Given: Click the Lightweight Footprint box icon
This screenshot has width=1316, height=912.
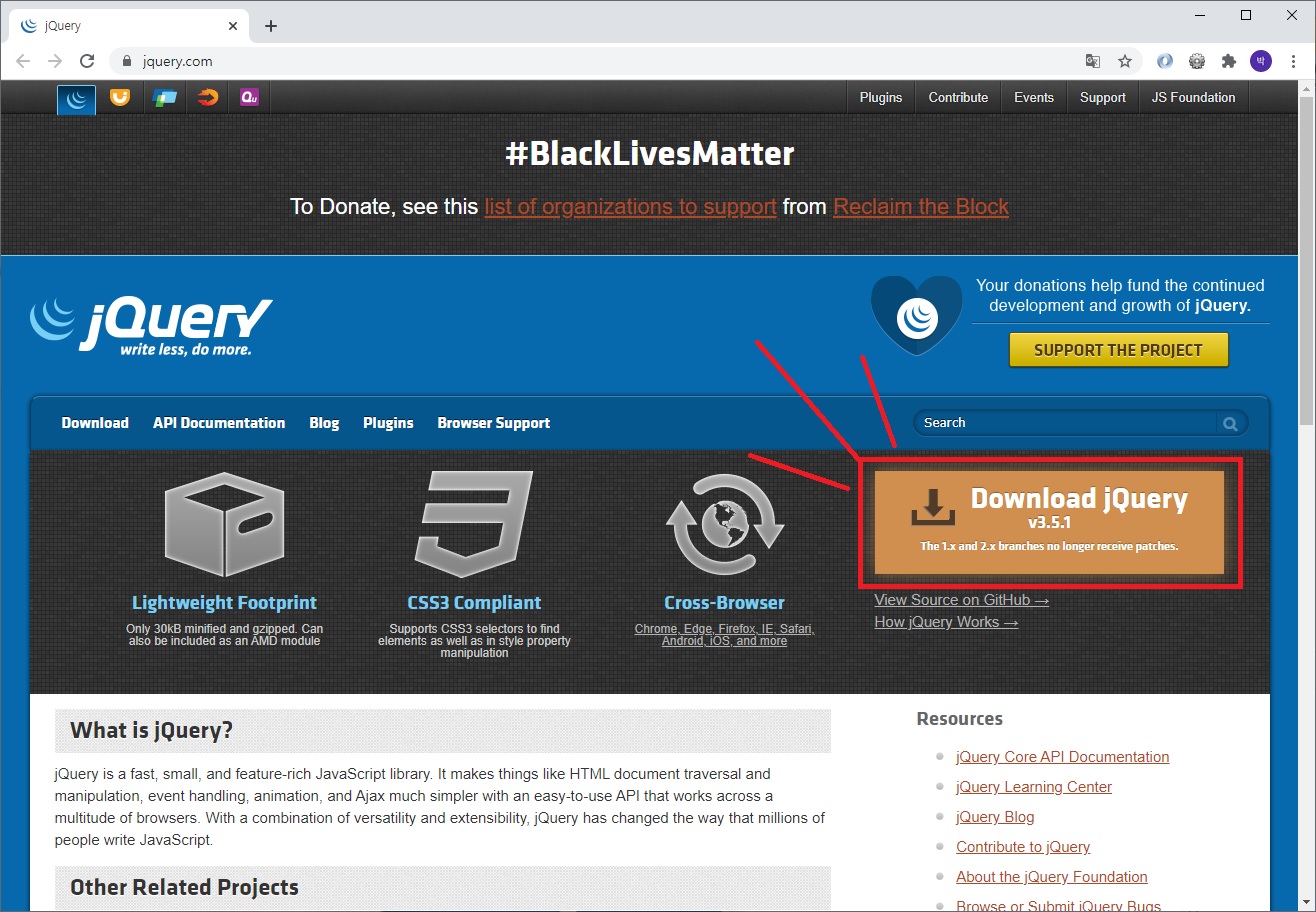Looking at the screenshot, I should pyautogui.click(x=224, y=524).
